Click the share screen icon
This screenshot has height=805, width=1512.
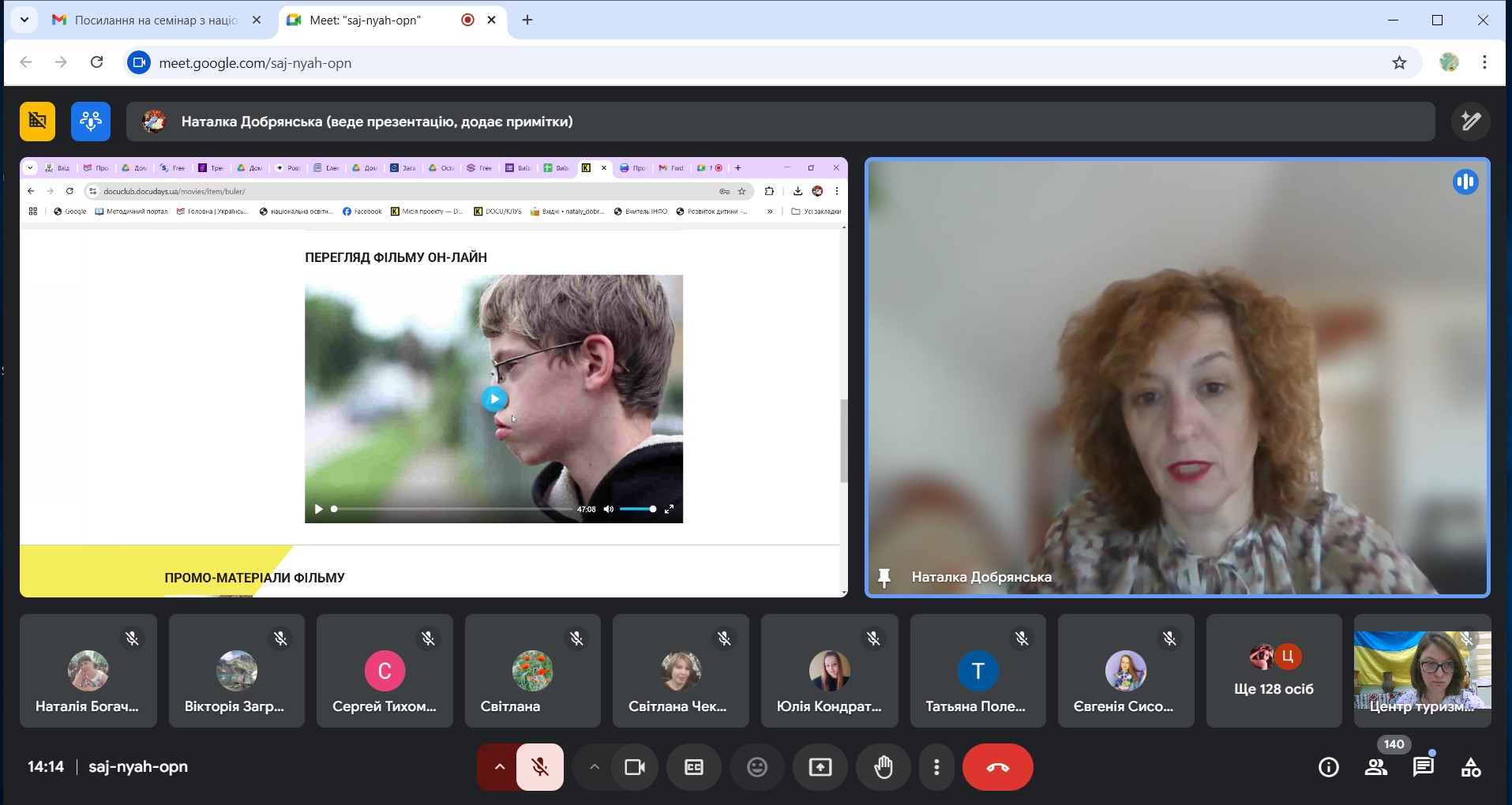tap(820, 767)
